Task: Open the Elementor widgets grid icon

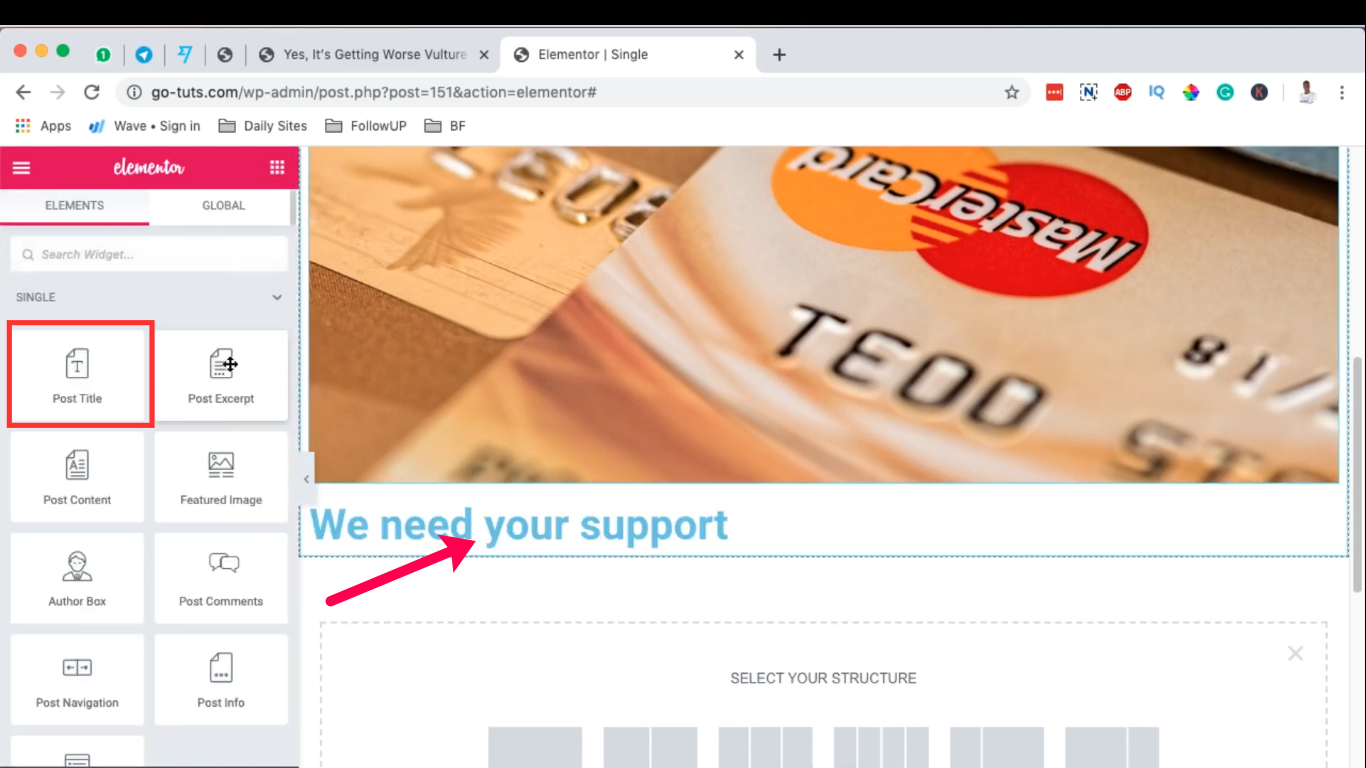Action: (x=277, y=168)
